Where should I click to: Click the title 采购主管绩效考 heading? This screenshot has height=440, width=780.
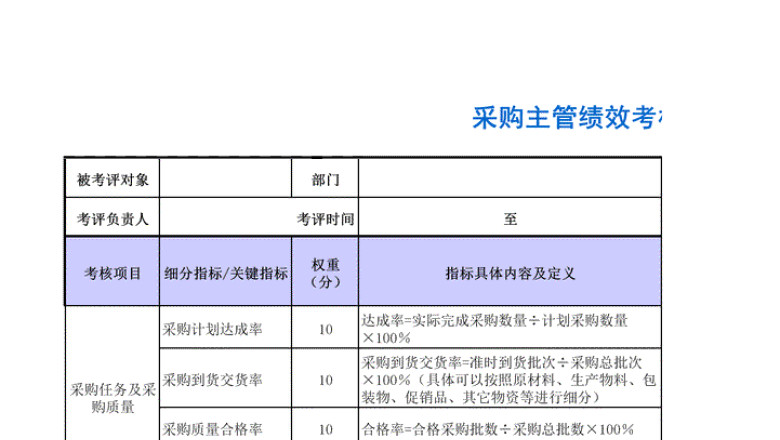[567, 118]
